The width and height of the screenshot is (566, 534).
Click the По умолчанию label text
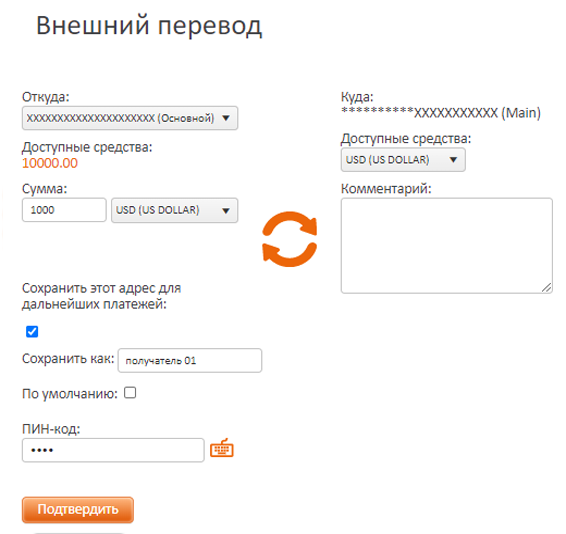[70, 394]
